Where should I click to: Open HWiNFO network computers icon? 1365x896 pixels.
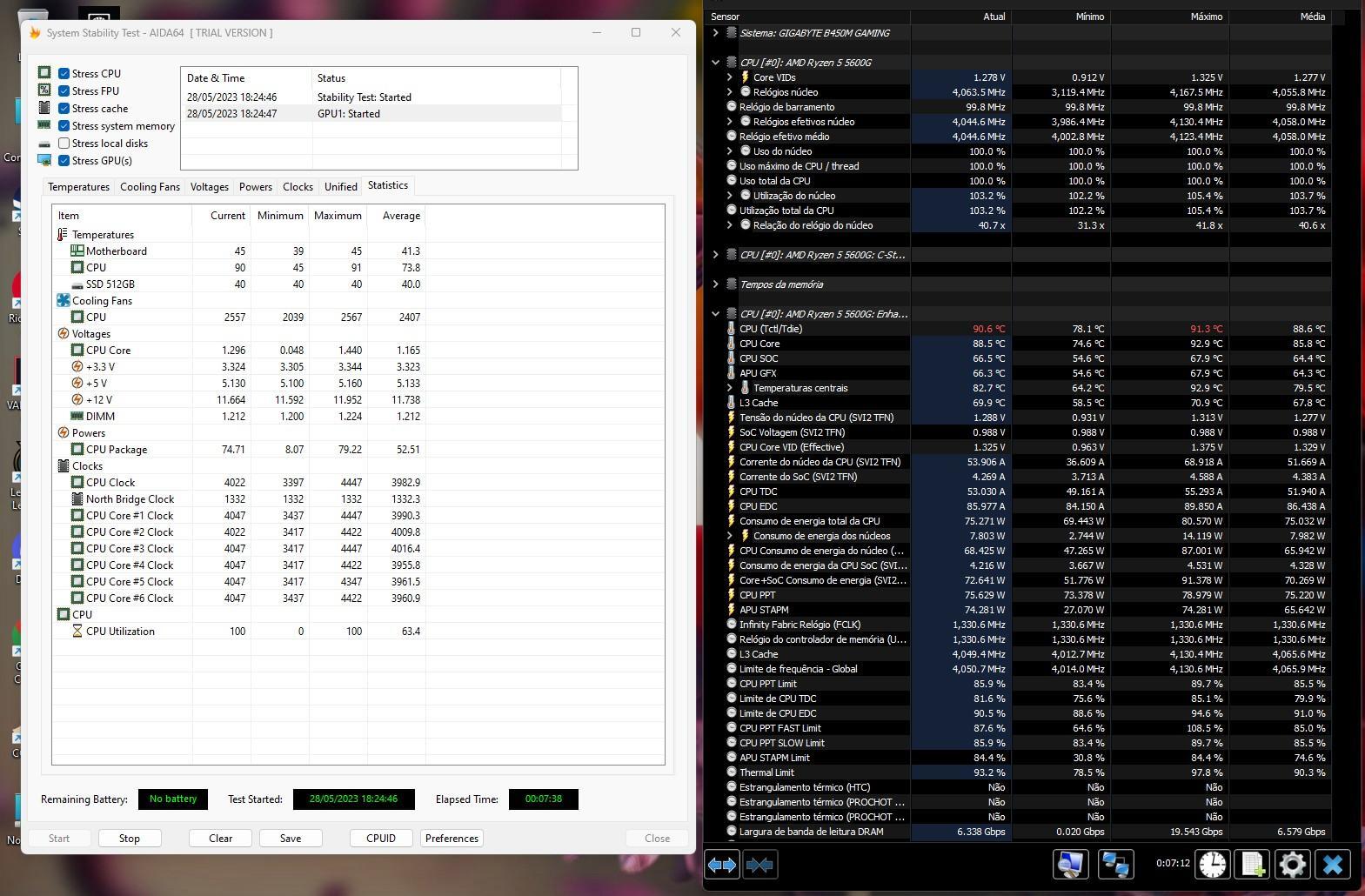pos(1115,864)
